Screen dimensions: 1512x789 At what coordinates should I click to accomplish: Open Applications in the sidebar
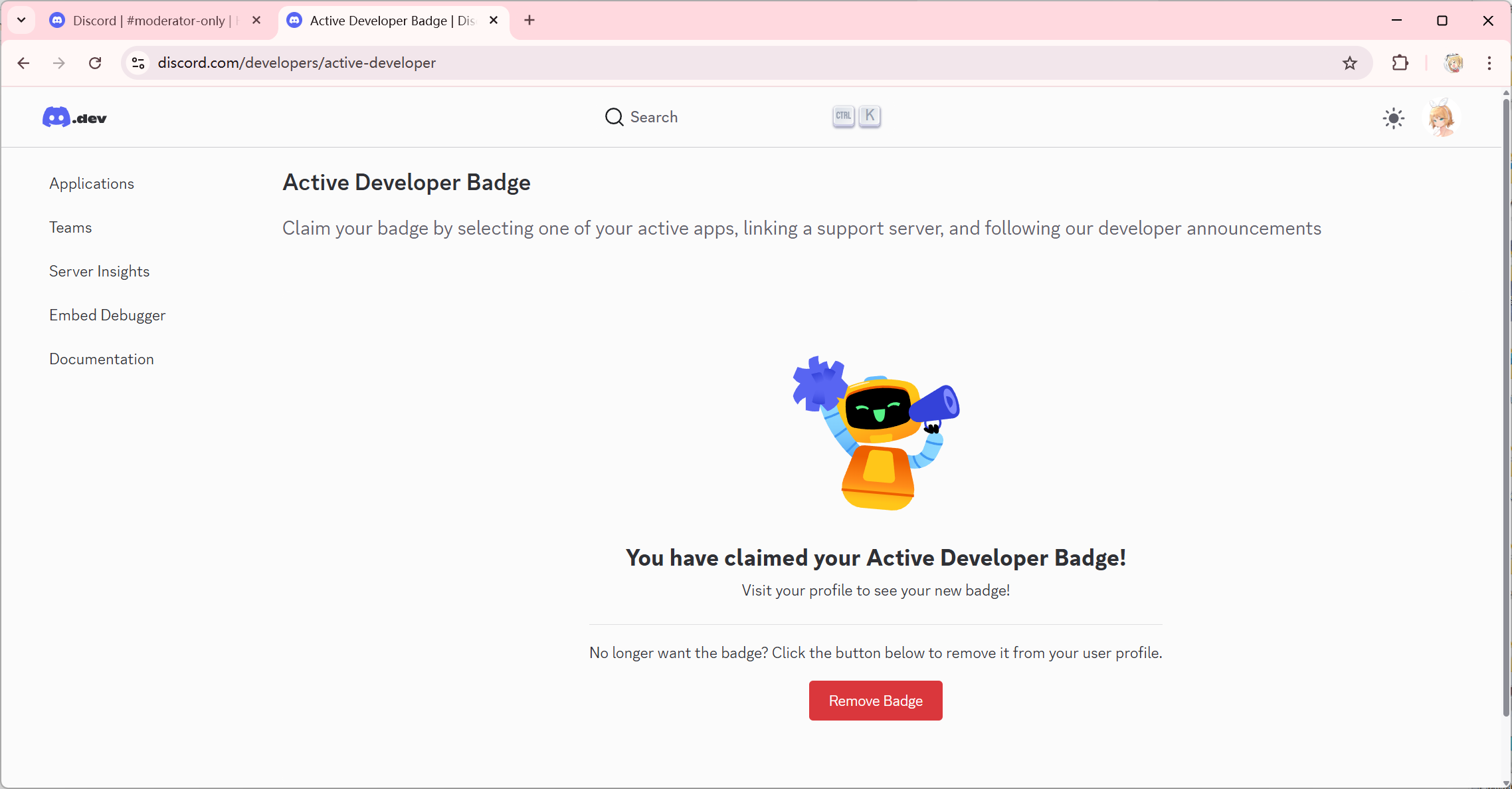point(92,183)
